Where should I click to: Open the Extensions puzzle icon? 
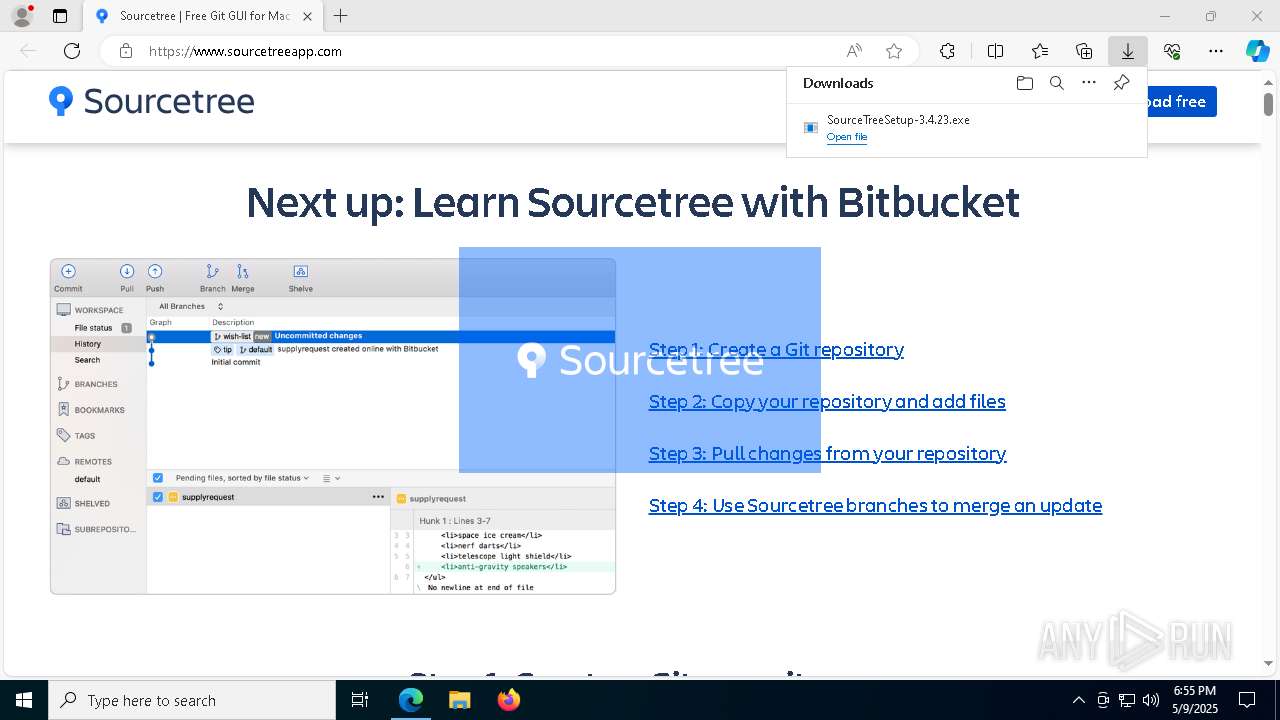(x=947, y=51)
